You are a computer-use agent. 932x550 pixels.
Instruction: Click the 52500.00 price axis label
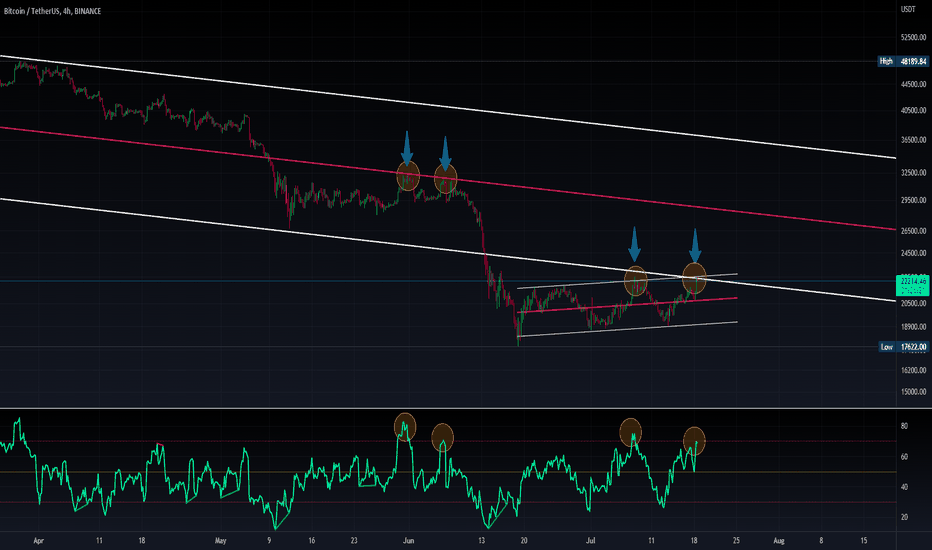click(x=914, y=37)
